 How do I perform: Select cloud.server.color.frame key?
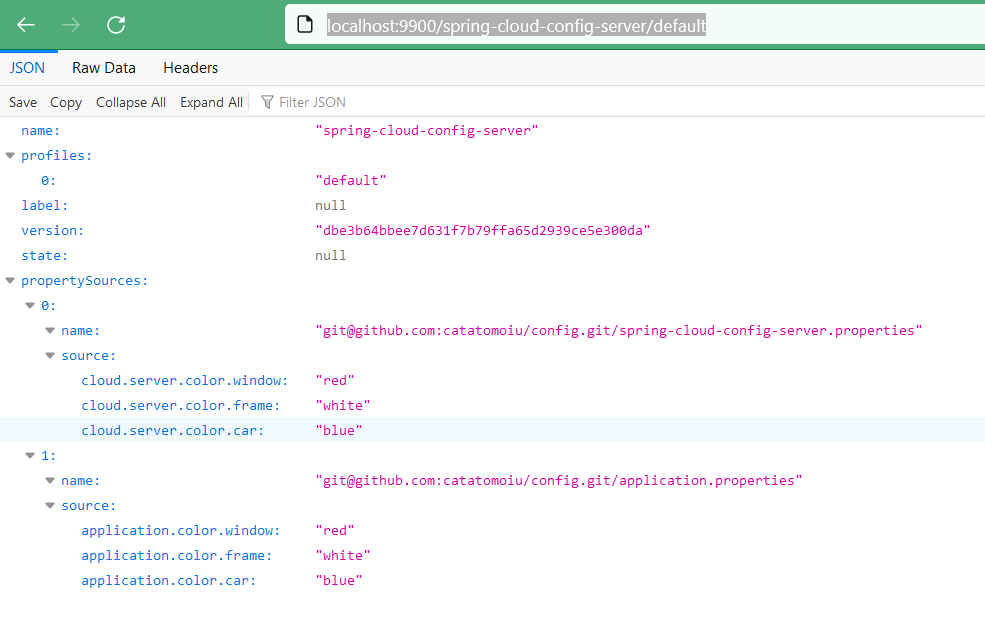pyautogui.click(x=180, y=406)
